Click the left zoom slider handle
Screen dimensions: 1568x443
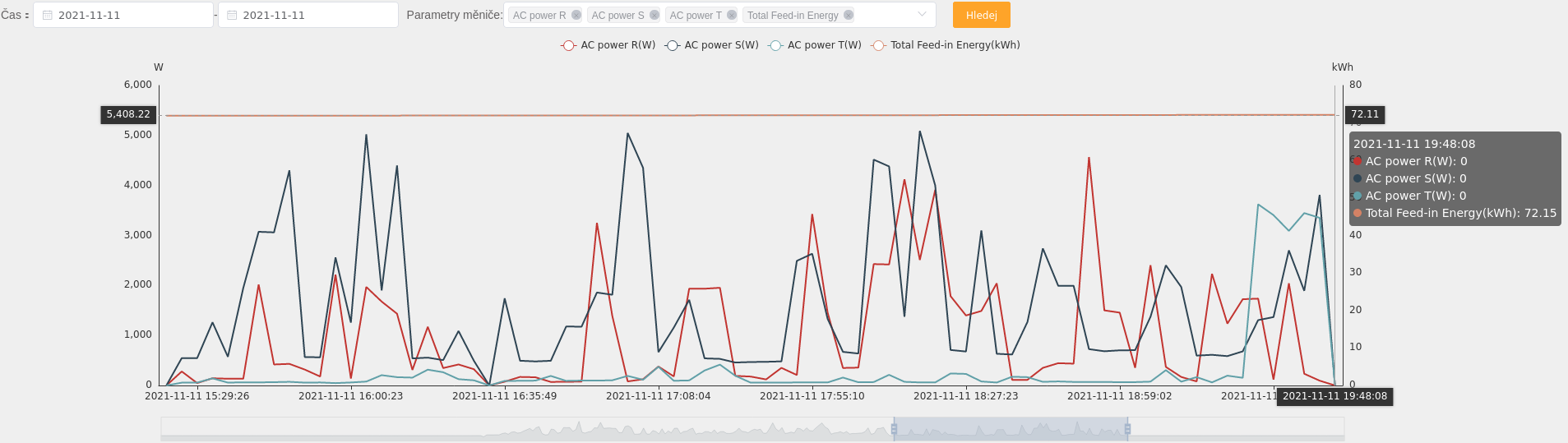[894, 429]
